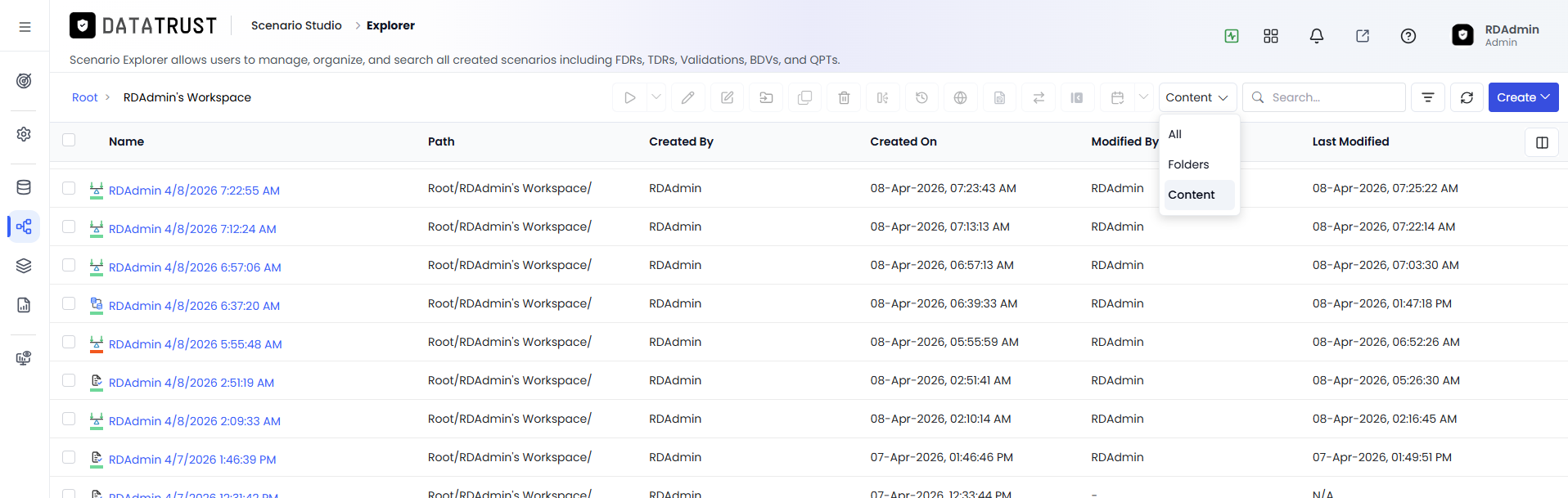The height and width of the screenshot is (498, 1568).
Task: Sort by the Last Modified column header
Action: pos(1350,141)
